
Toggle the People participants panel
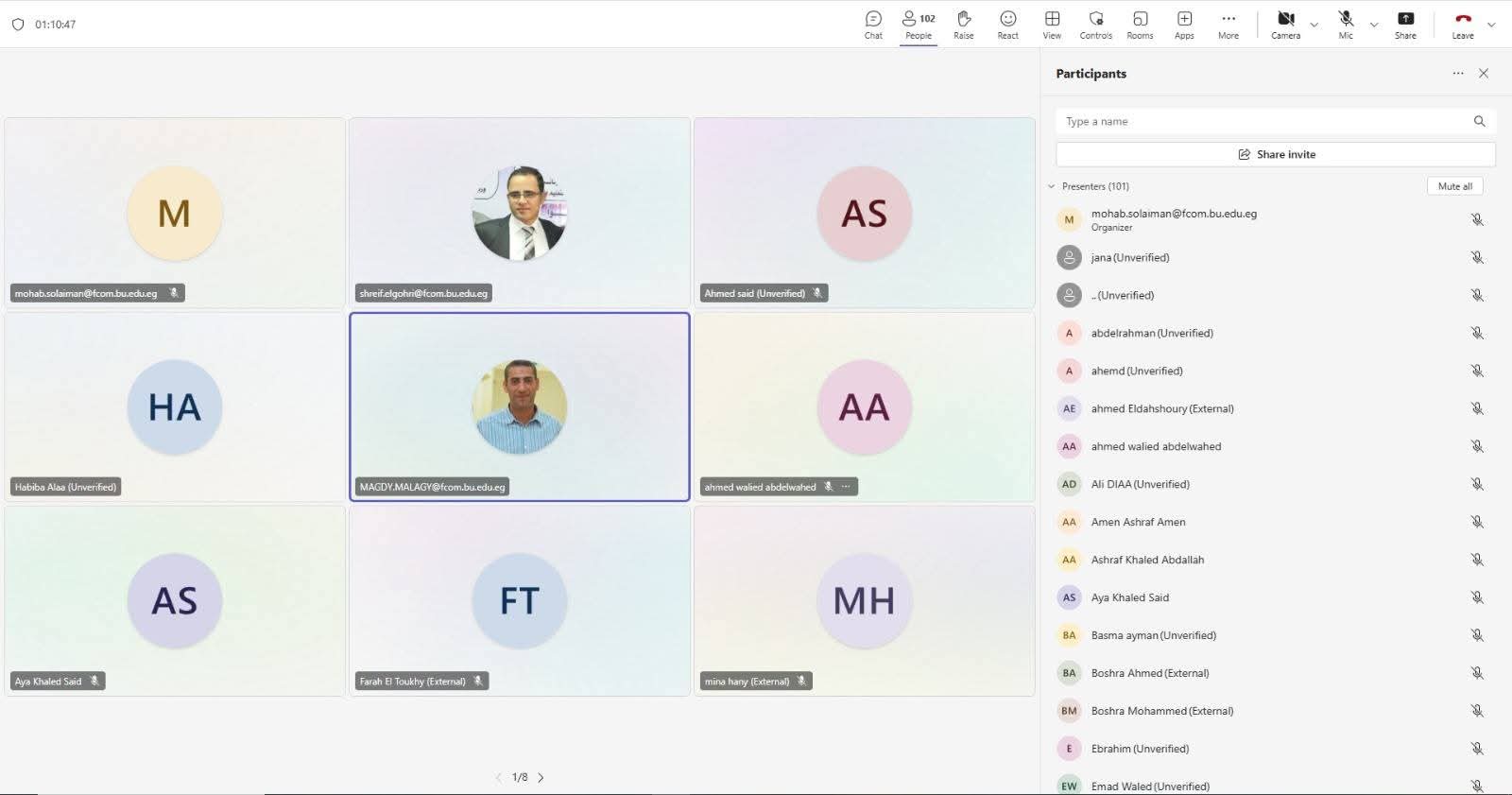tap(918, 25)
